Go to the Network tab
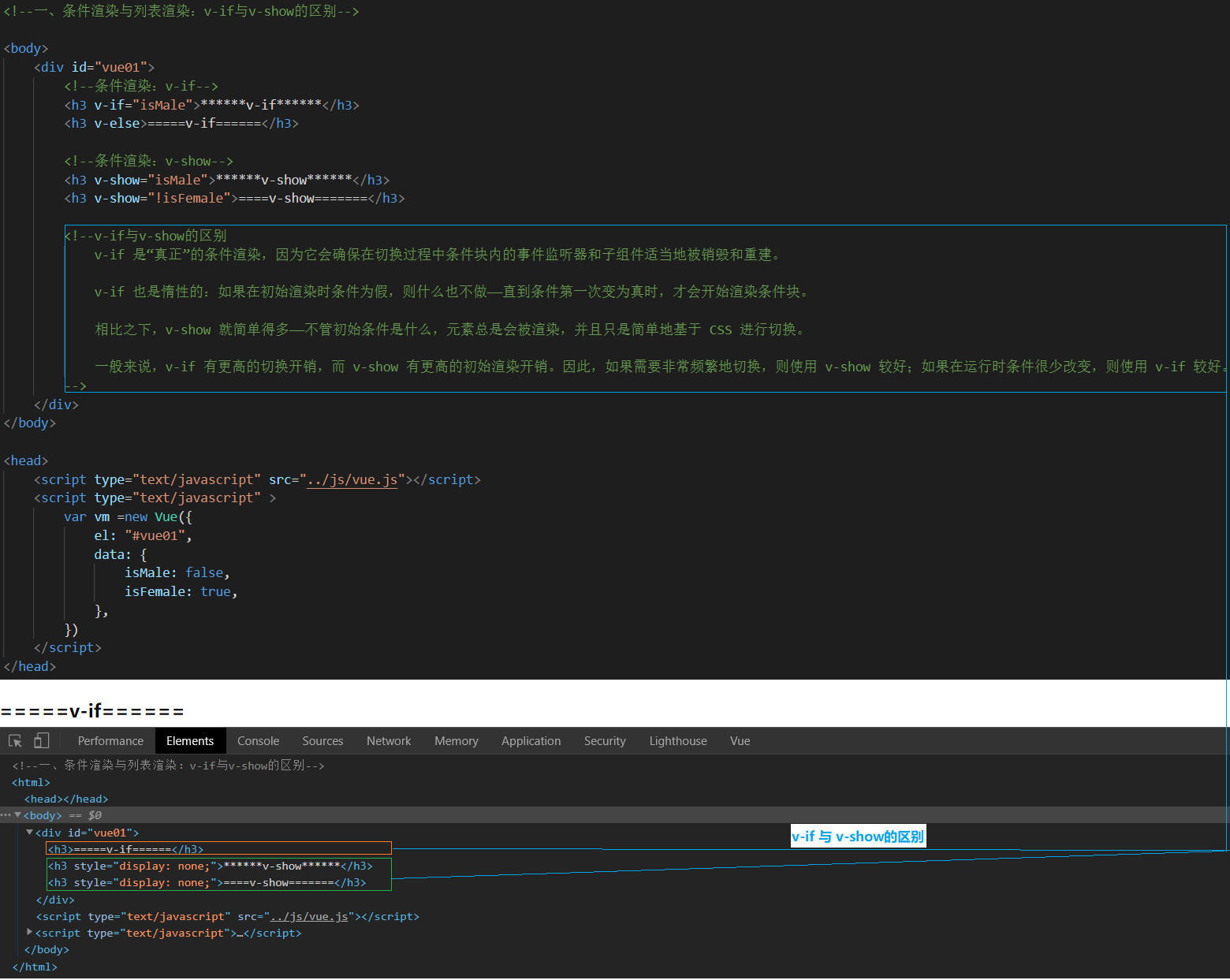The width and height of the screenshot is (1230, 980). coord(389,741)
